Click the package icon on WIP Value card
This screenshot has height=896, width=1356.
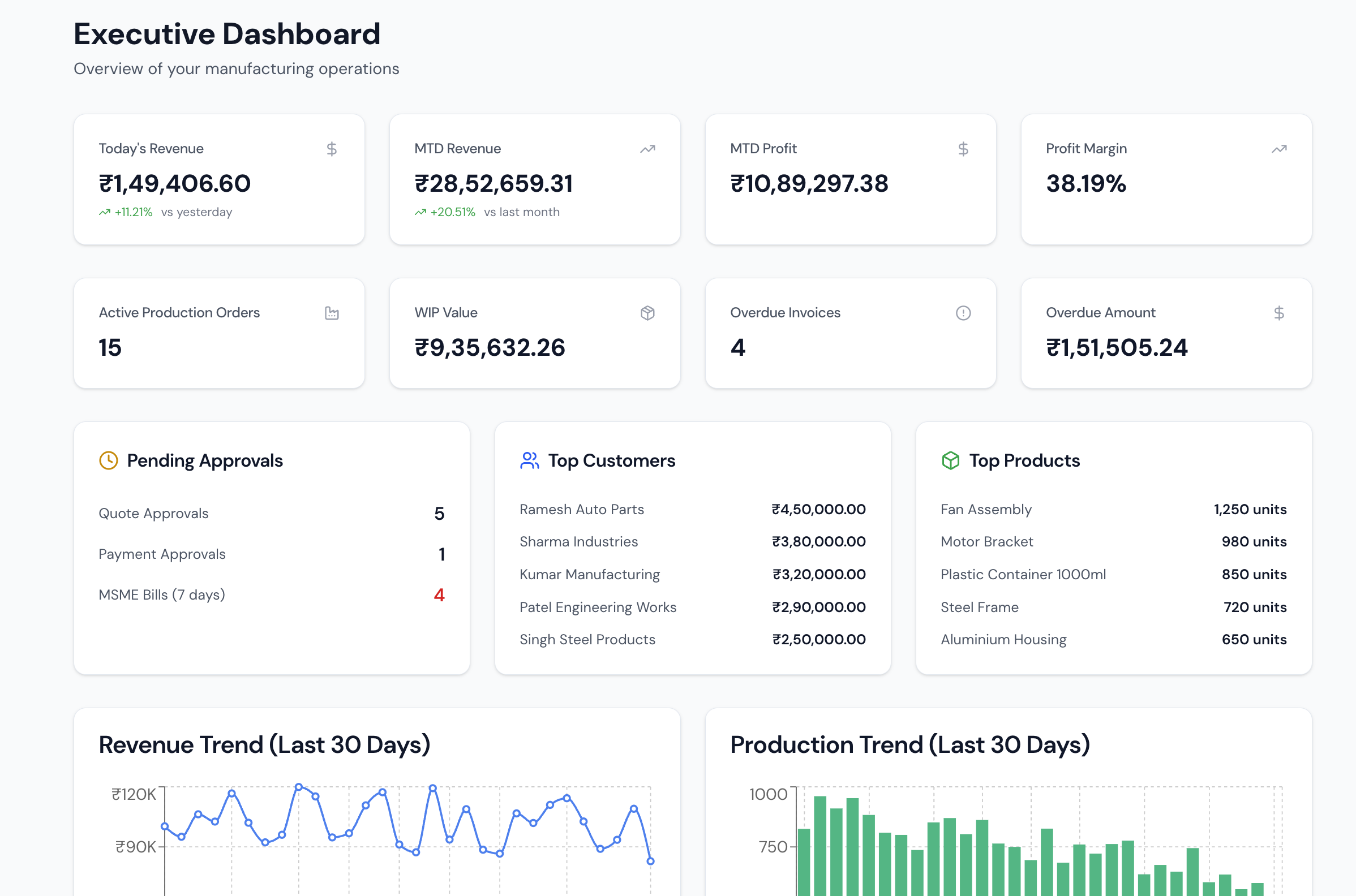(647, 313)
